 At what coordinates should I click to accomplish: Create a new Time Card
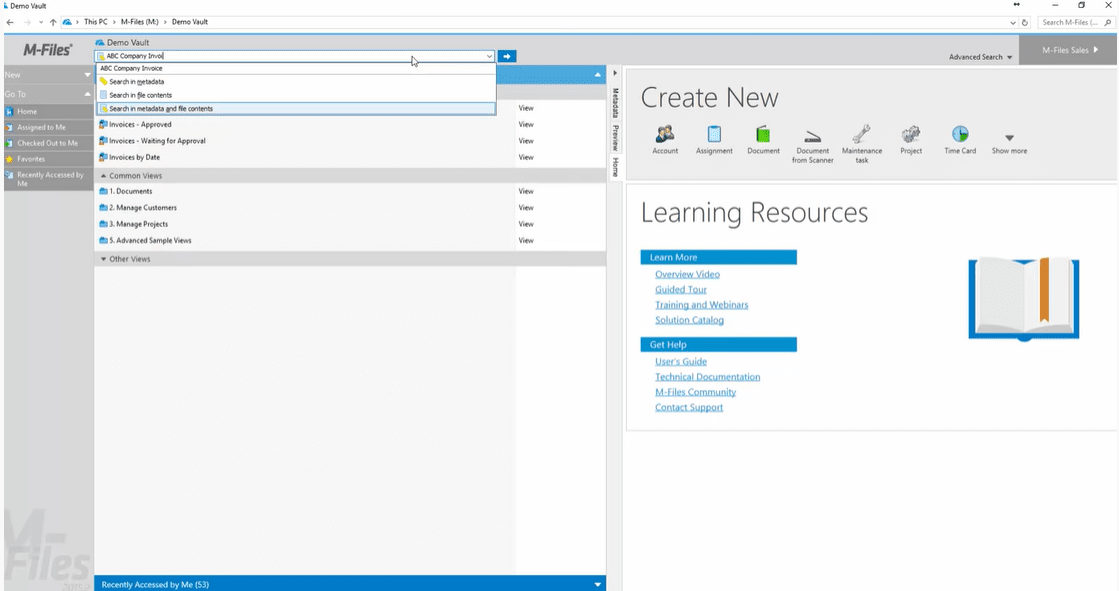(960, 135)
